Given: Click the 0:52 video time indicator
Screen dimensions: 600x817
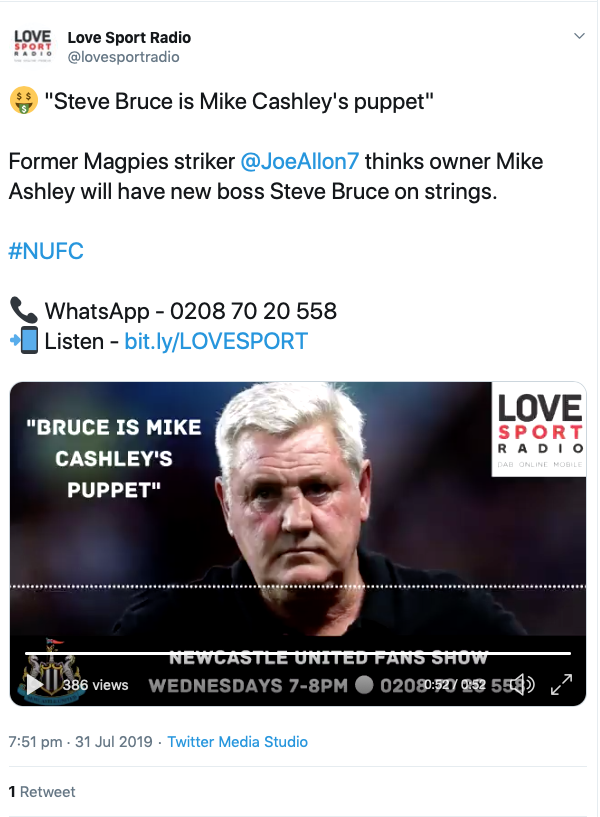Looking at the screenshot, I should pyautogui.click(x=455, y=684).
